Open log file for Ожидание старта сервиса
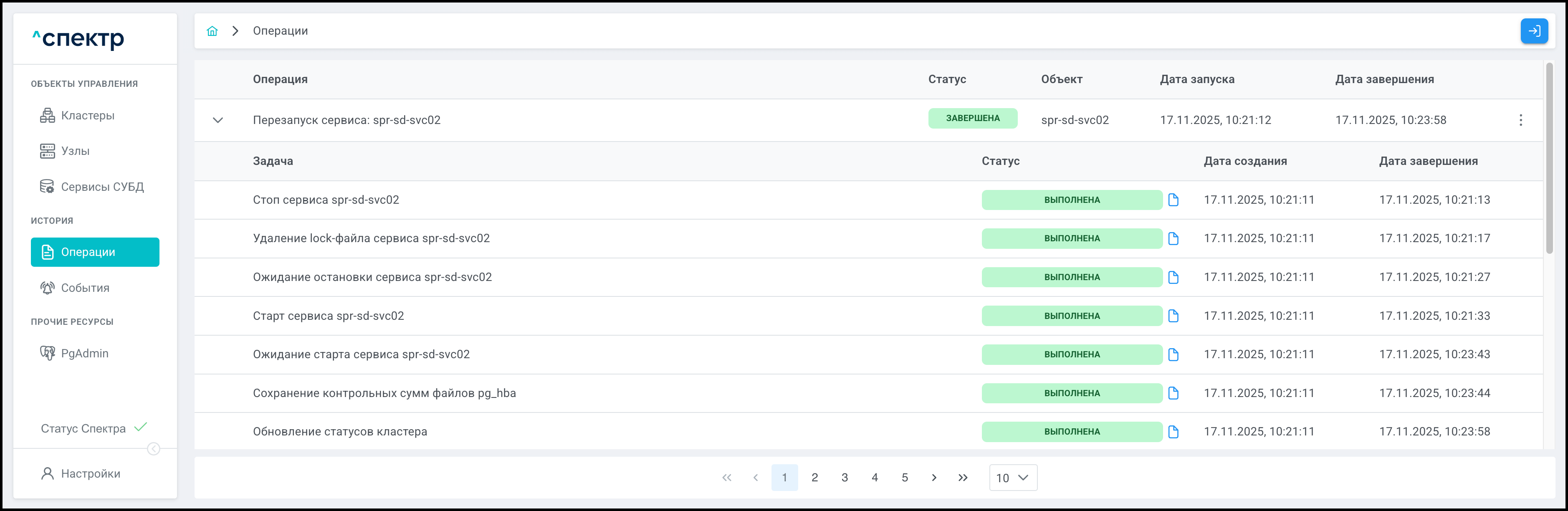 click(1173, 354)
